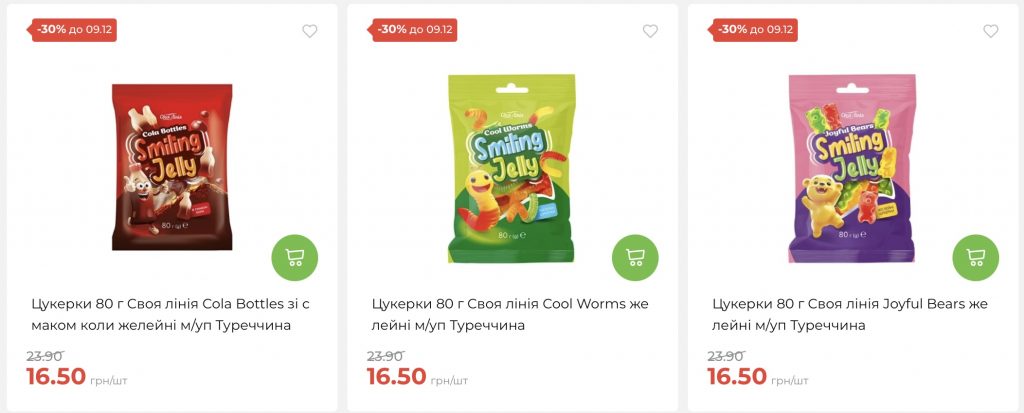The image size is (1024, 413).
Task: View the Cool Worms package photo
Action: tap(511, 167)
